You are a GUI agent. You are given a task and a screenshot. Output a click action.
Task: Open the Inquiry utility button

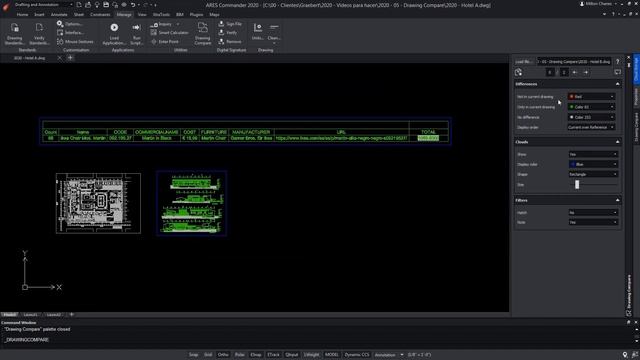165,24
